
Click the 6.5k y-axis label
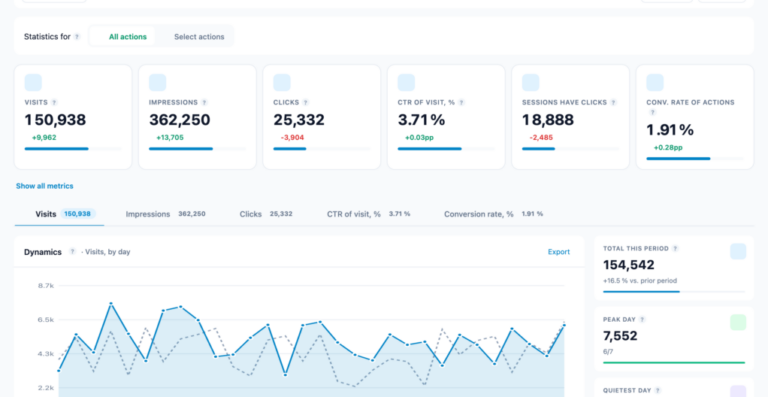[46, 320]
